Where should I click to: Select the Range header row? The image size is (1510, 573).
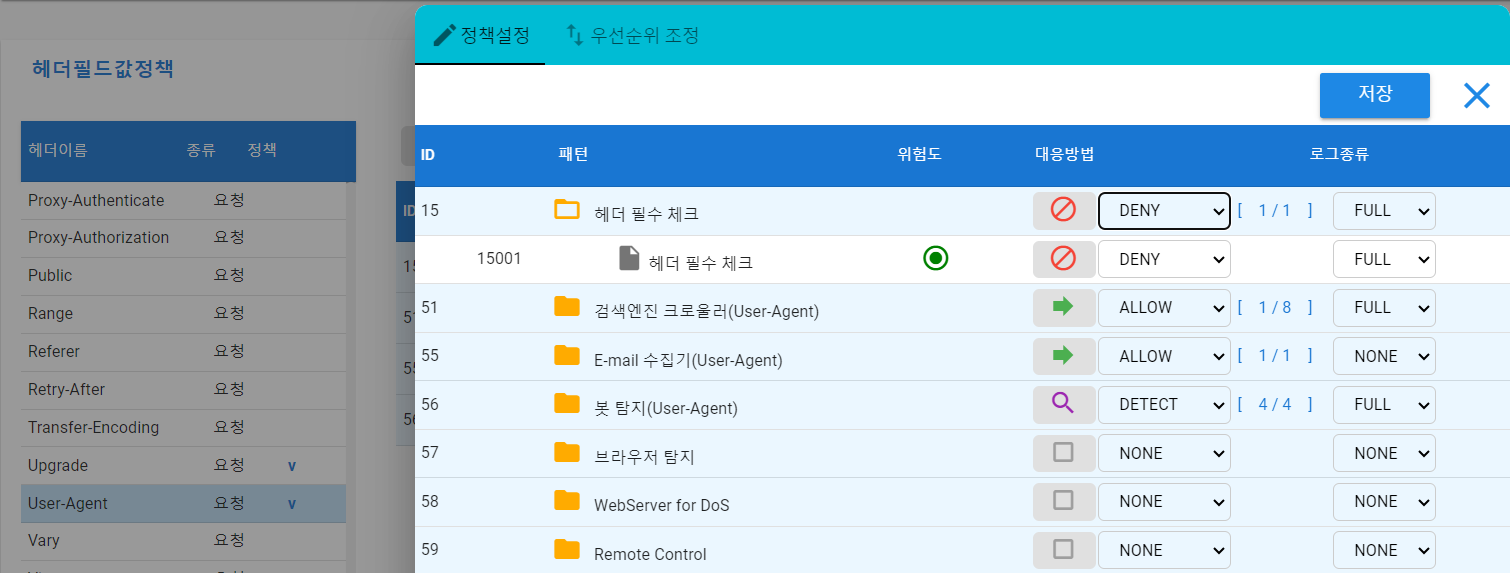pyautogui.click(x=183, y=314)
